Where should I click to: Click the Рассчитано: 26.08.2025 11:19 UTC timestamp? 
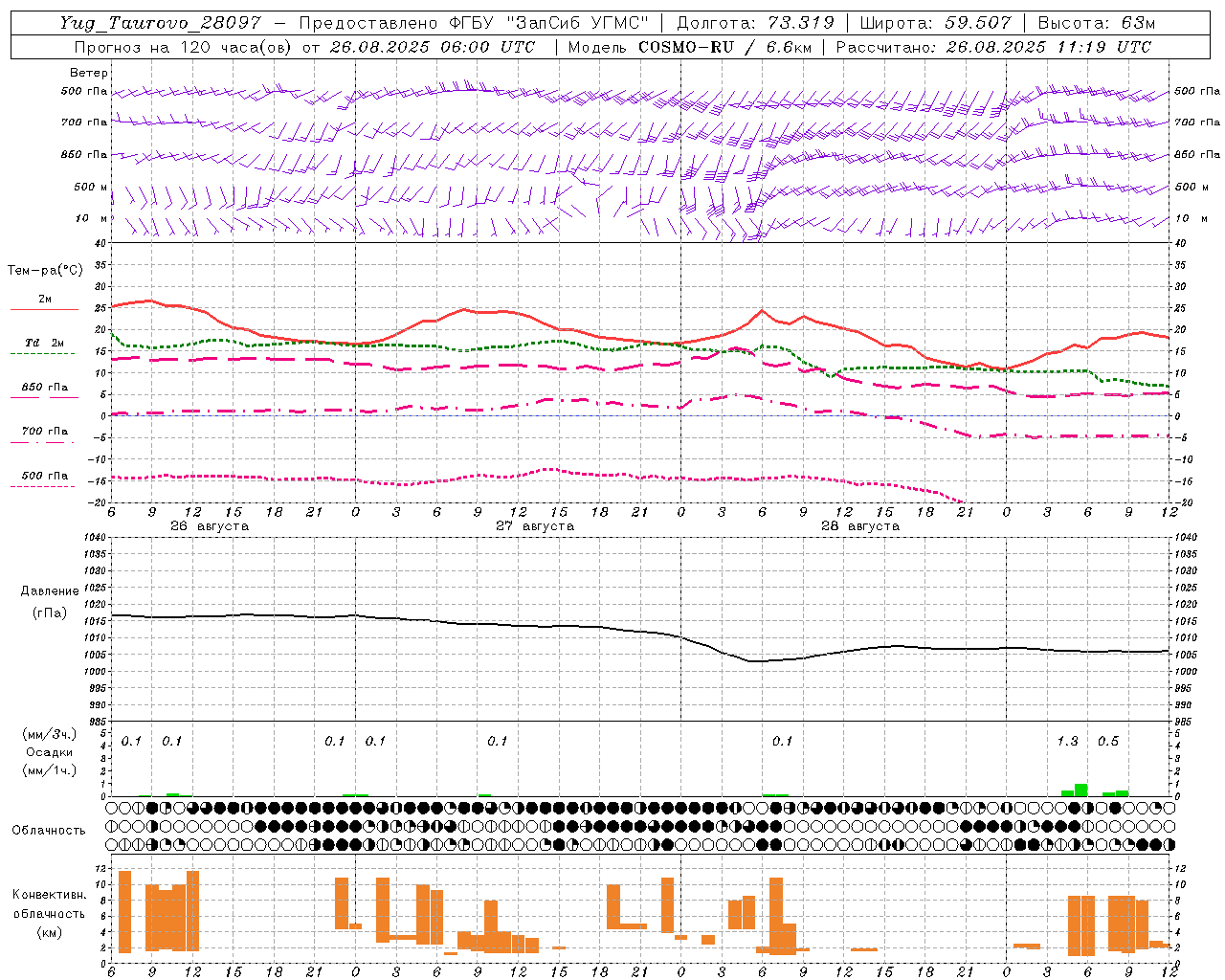click(993, 47)
